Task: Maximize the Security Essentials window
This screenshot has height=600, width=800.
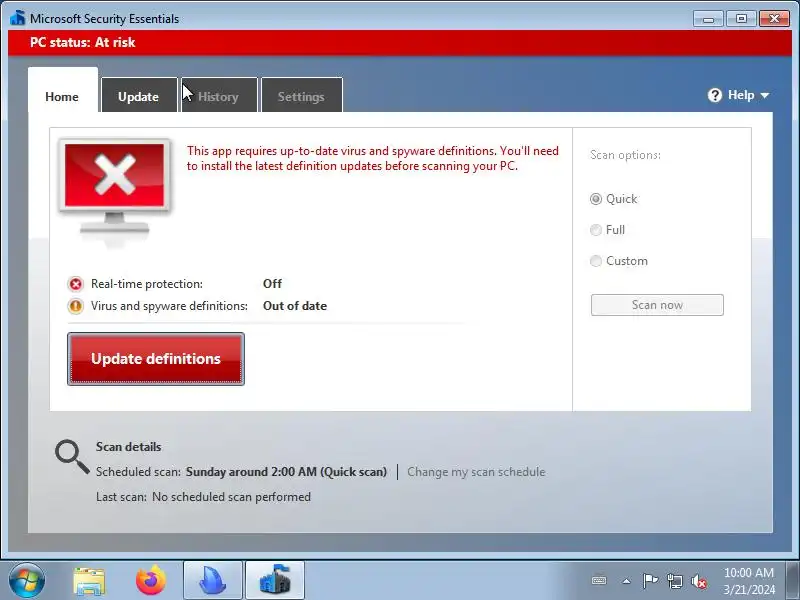Action: tap(741, 19)
